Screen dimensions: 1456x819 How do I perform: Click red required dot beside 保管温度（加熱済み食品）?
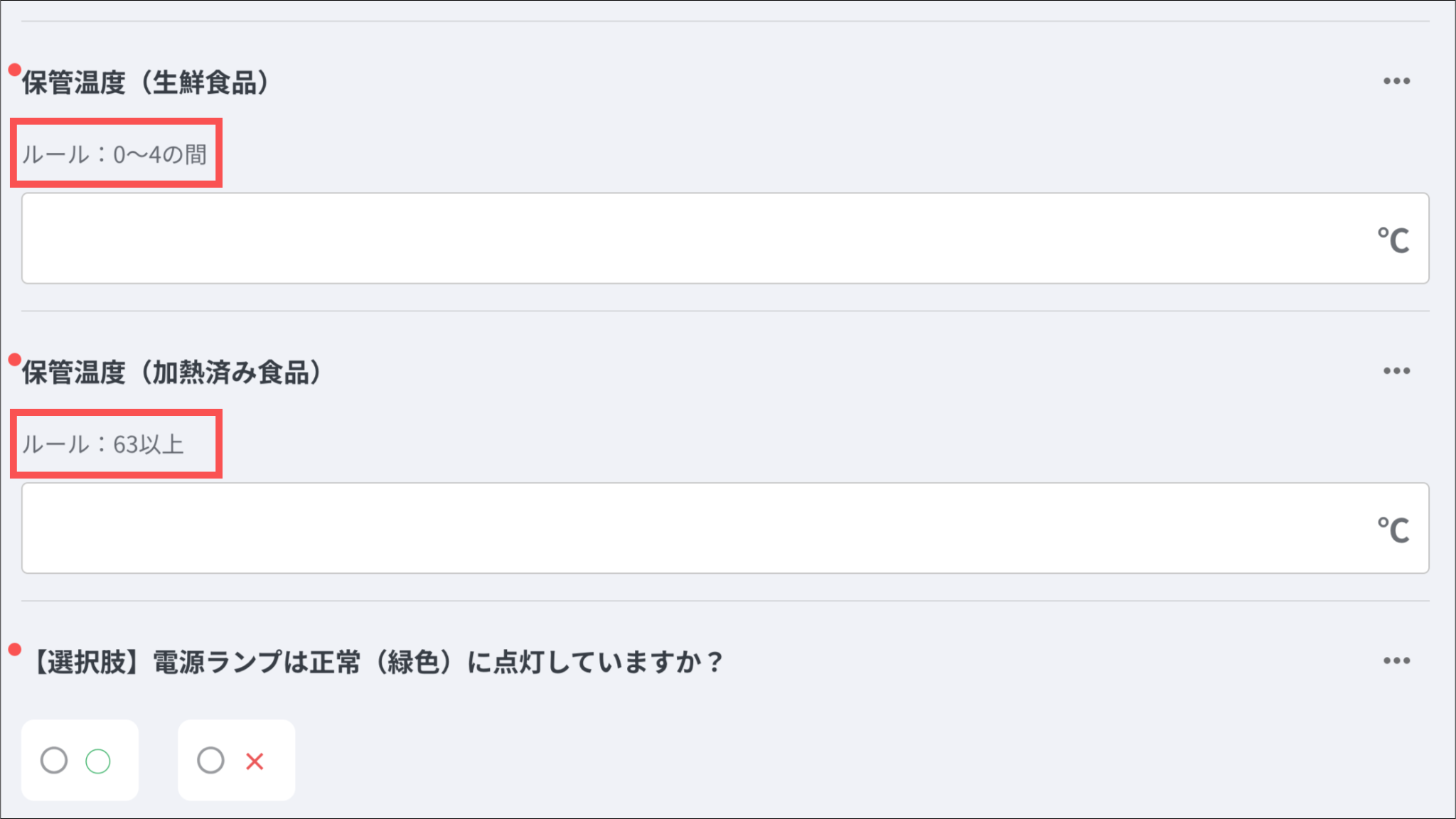[14, 360]
